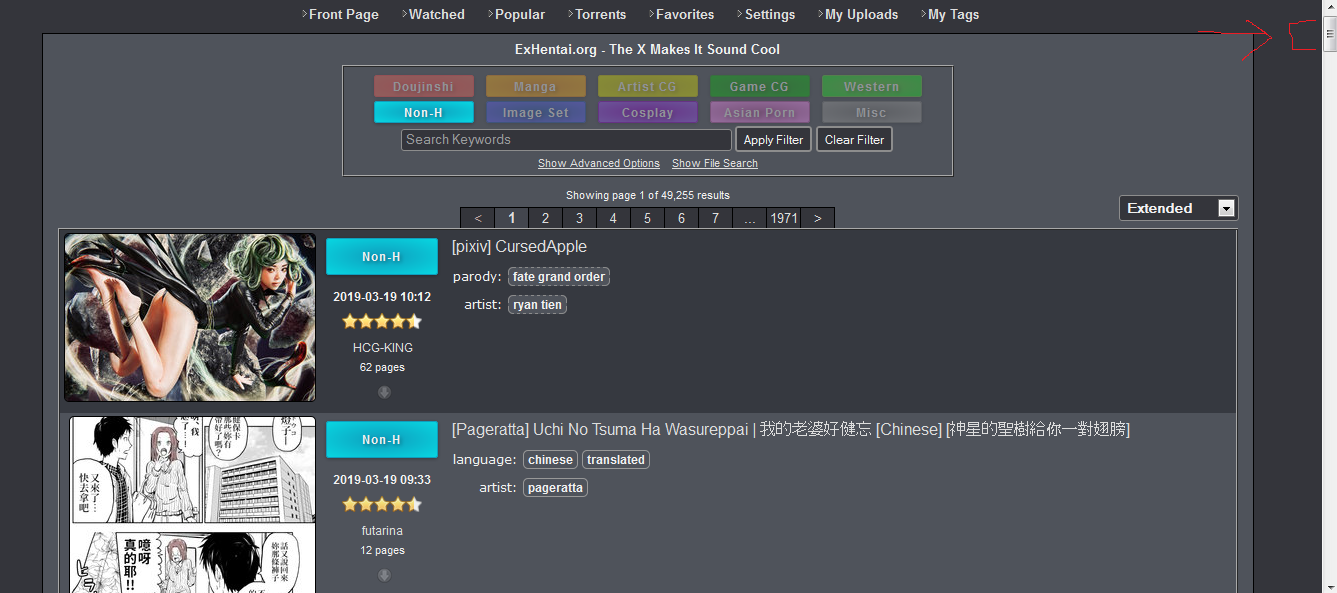Show Advanced Options link
The image size is (1337, 593).
point(599,163)
